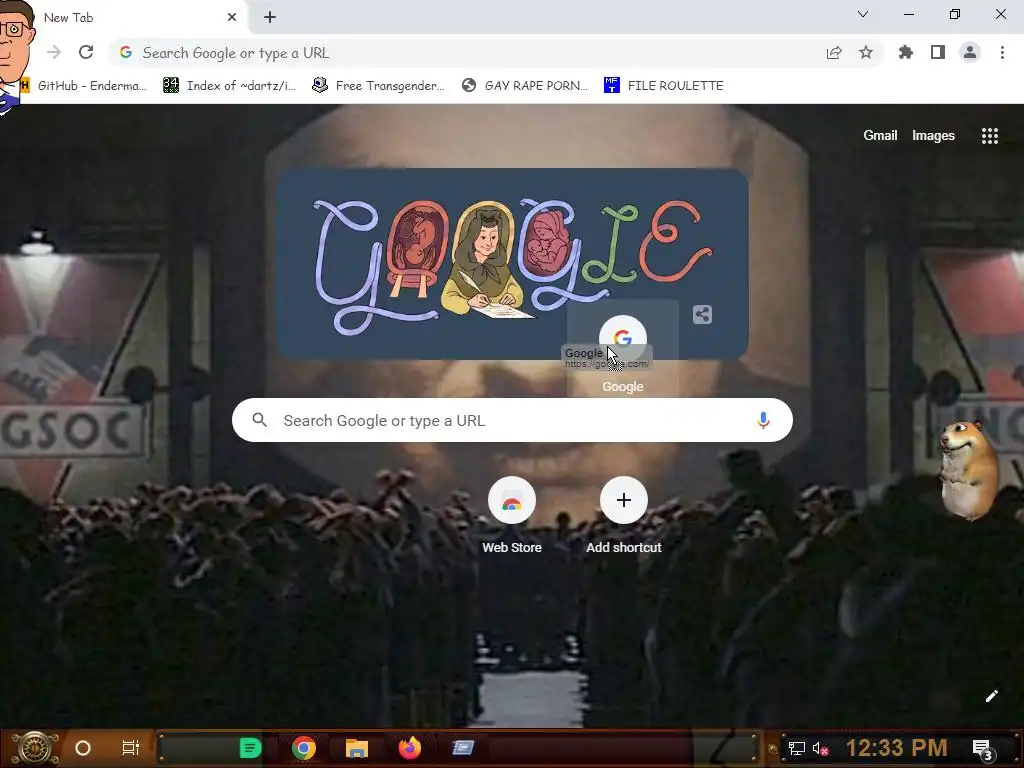Viewport: 1024px width, 768px height.
Task: Customize this page with pencil icon
Action: click(991, 696)
